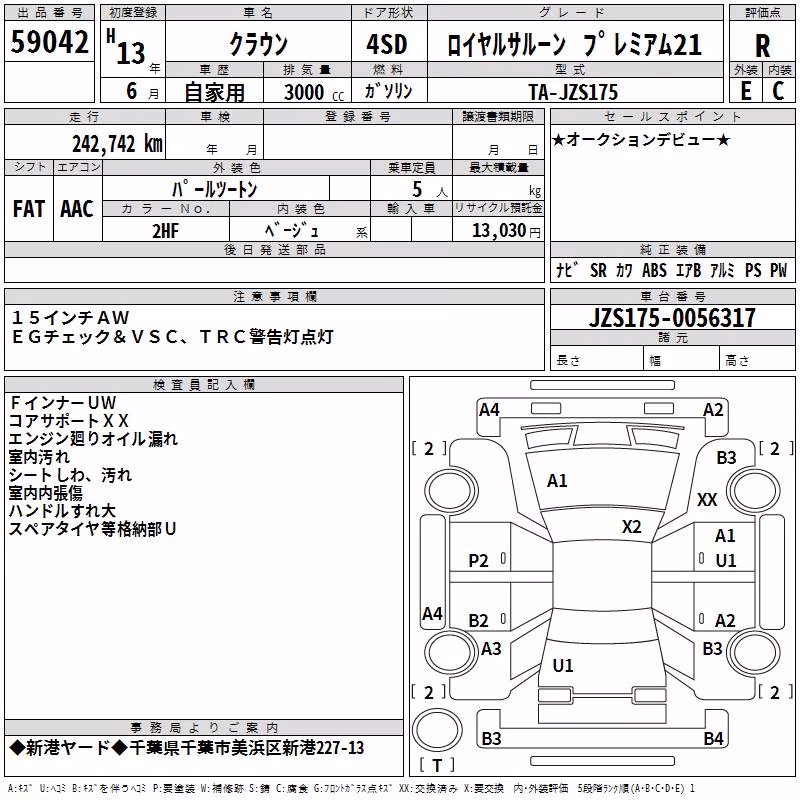
Task: Select the note スペアタイヤ等格納部U
Action: (93, 529)
